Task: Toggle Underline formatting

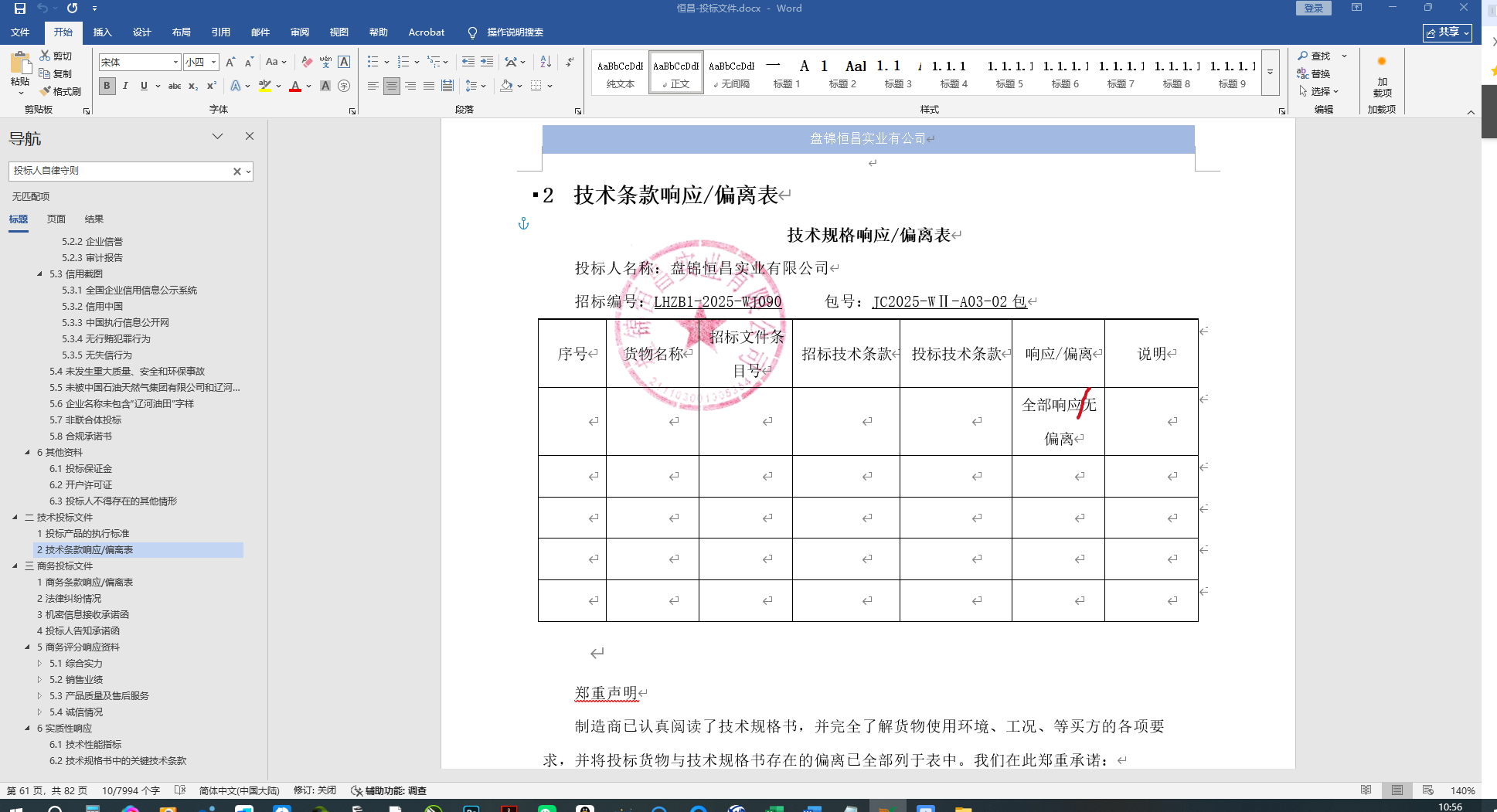Action: pos(144,86)
